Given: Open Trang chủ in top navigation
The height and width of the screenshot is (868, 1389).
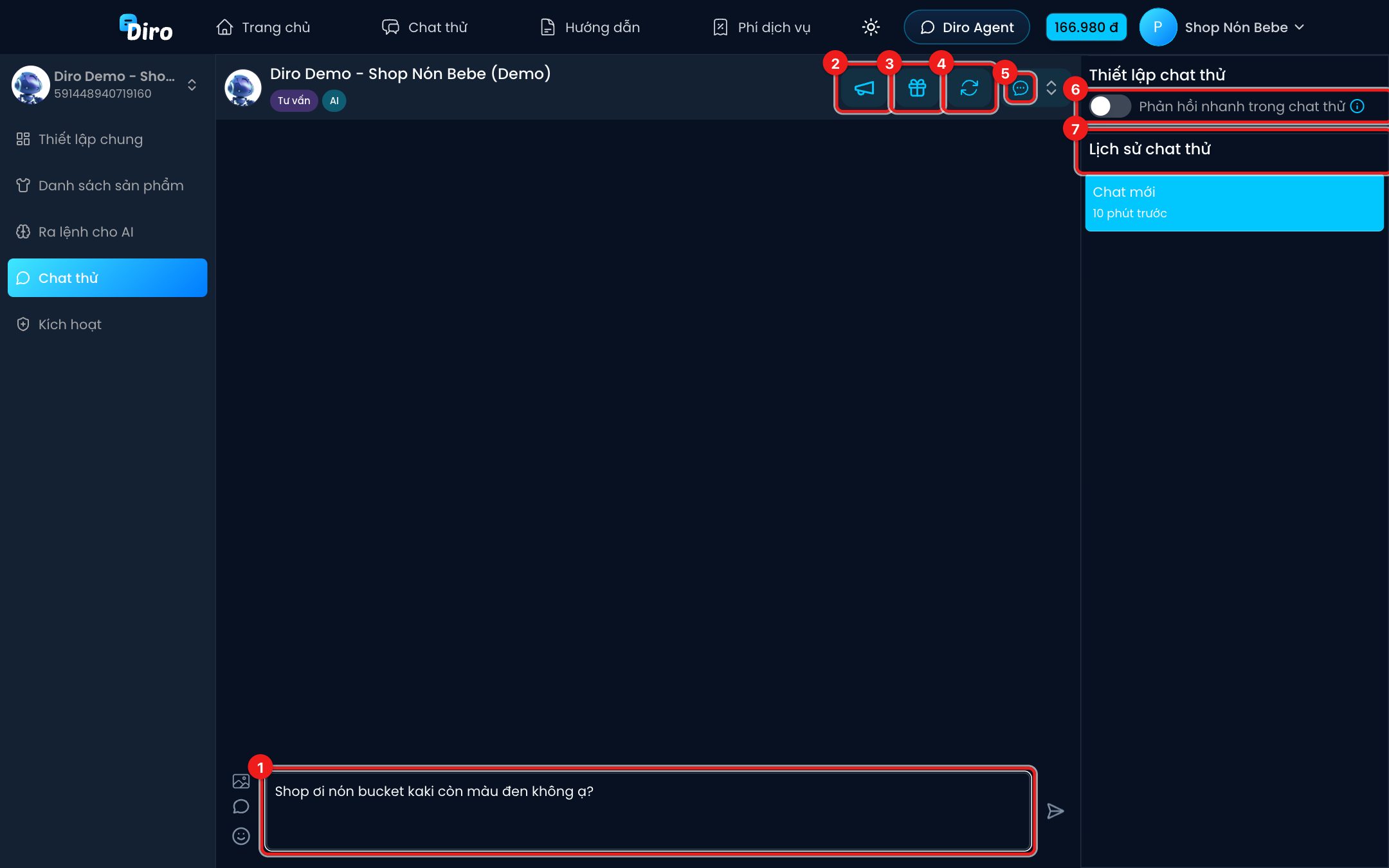Looking at the screenshot, I should tap(264, 27).
